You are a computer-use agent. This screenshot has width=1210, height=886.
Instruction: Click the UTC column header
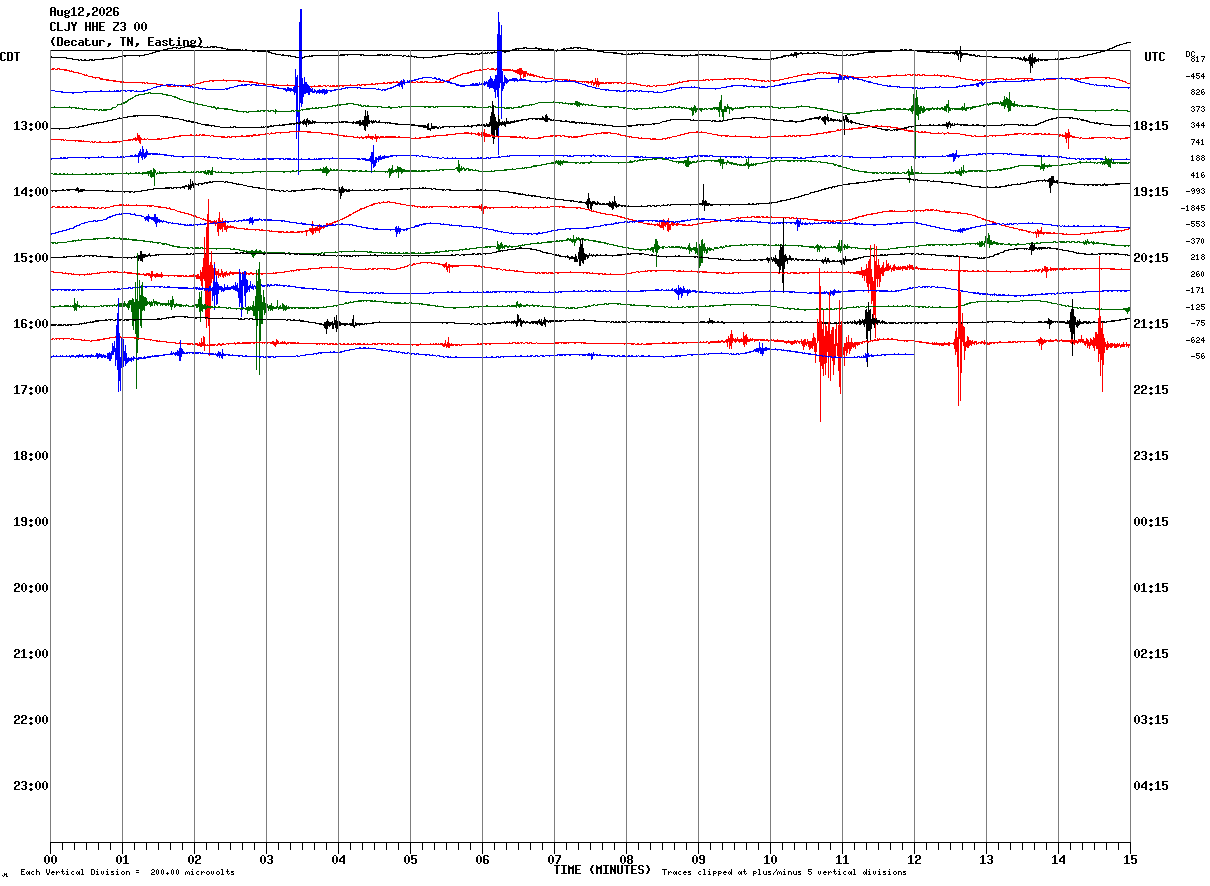point(1155,57)
